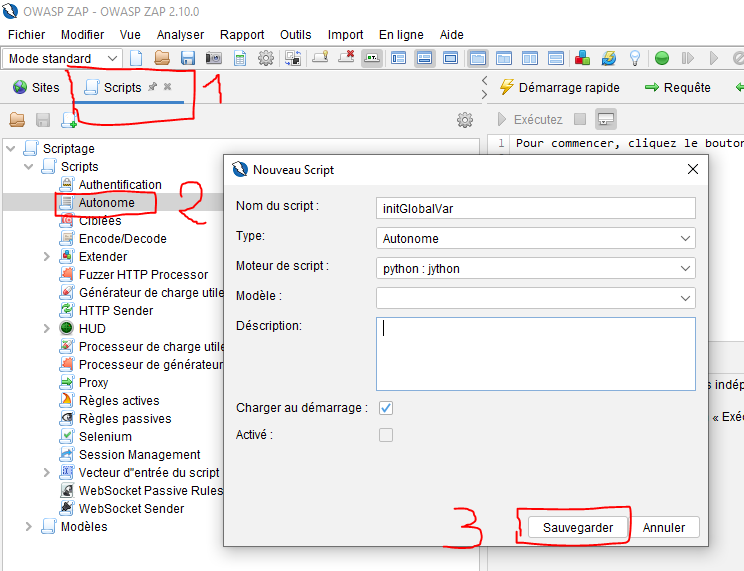744x571 pixels.
Task: Select the Full layout toolbar icon
Action: coord(450,58)
